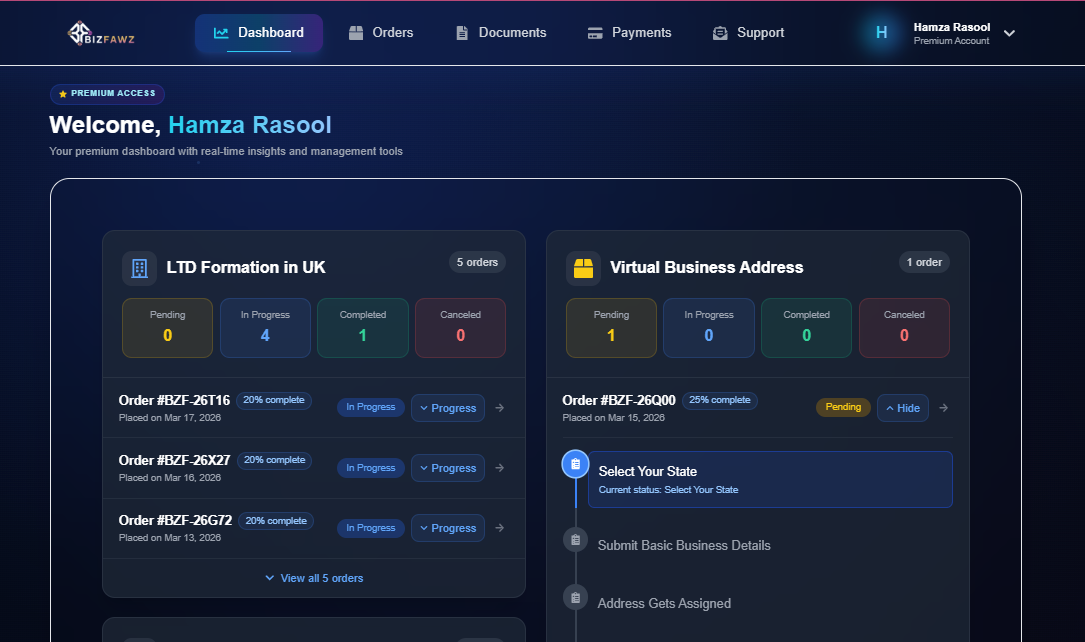Go to the Payments section
Screen dimensions: 1085x642
tap(630, 32)
